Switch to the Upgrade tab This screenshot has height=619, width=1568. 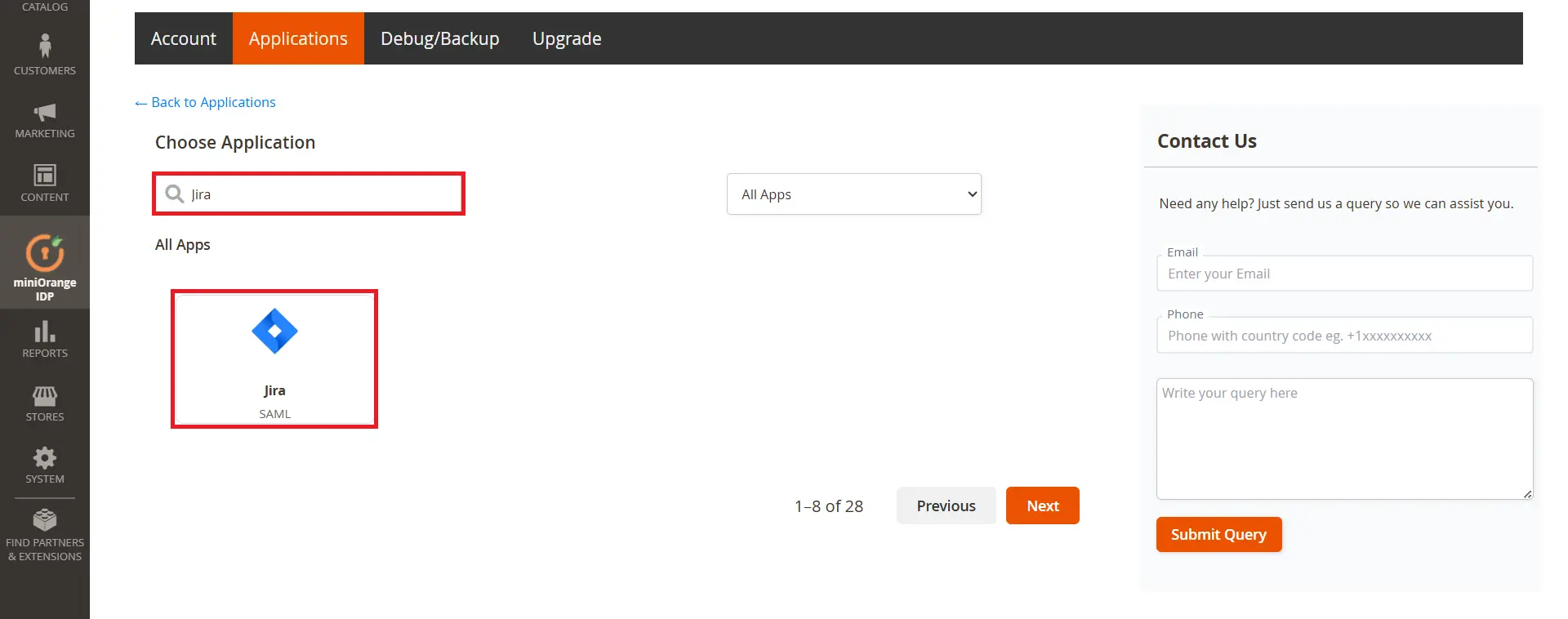pos(567,38)
